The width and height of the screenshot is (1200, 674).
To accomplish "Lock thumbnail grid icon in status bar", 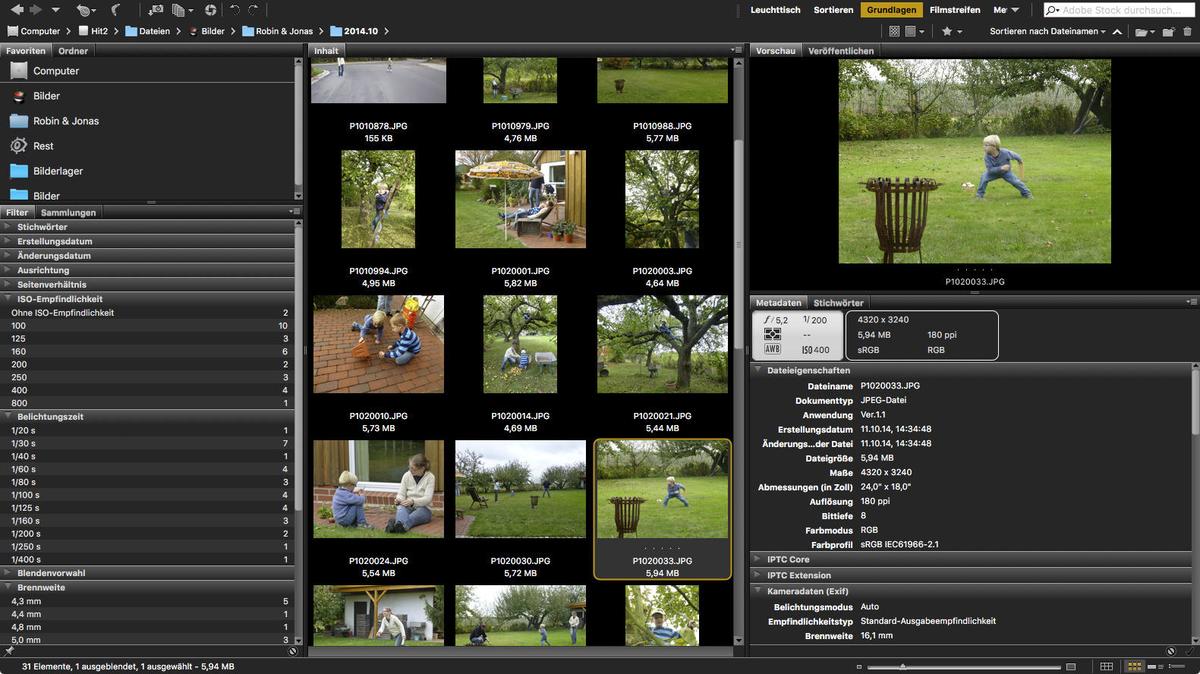I will [1106, 666].
